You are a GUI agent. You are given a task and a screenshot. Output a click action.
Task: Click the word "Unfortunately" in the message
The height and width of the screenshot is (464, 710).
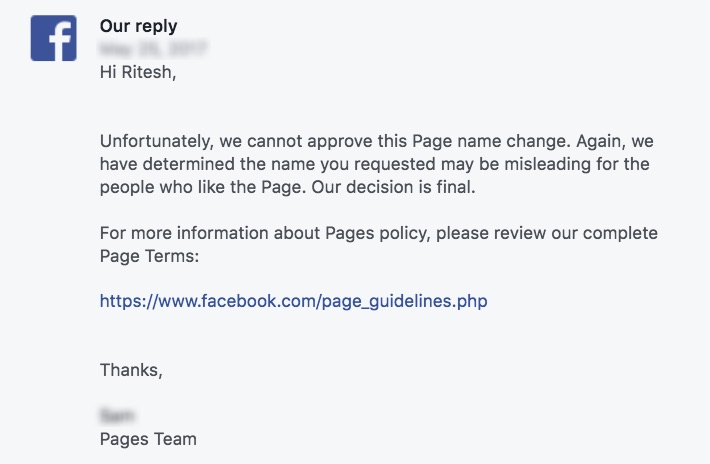(x=154, y=140)
